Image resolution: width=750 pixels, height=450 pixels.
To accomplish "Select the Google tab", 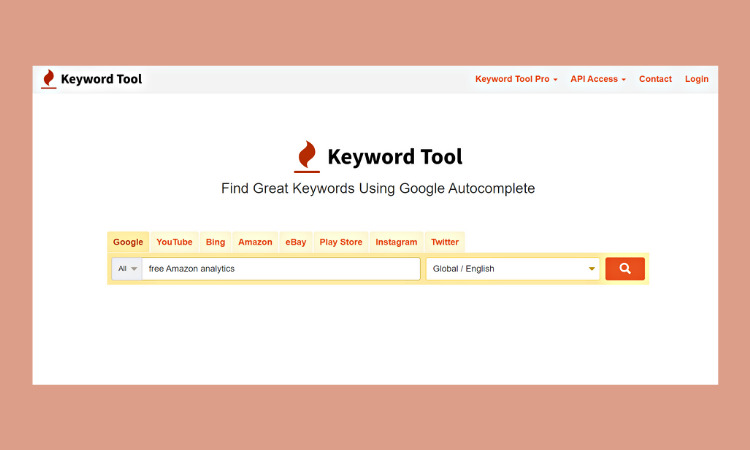I will pyautogui.click(x=128, y=242).
